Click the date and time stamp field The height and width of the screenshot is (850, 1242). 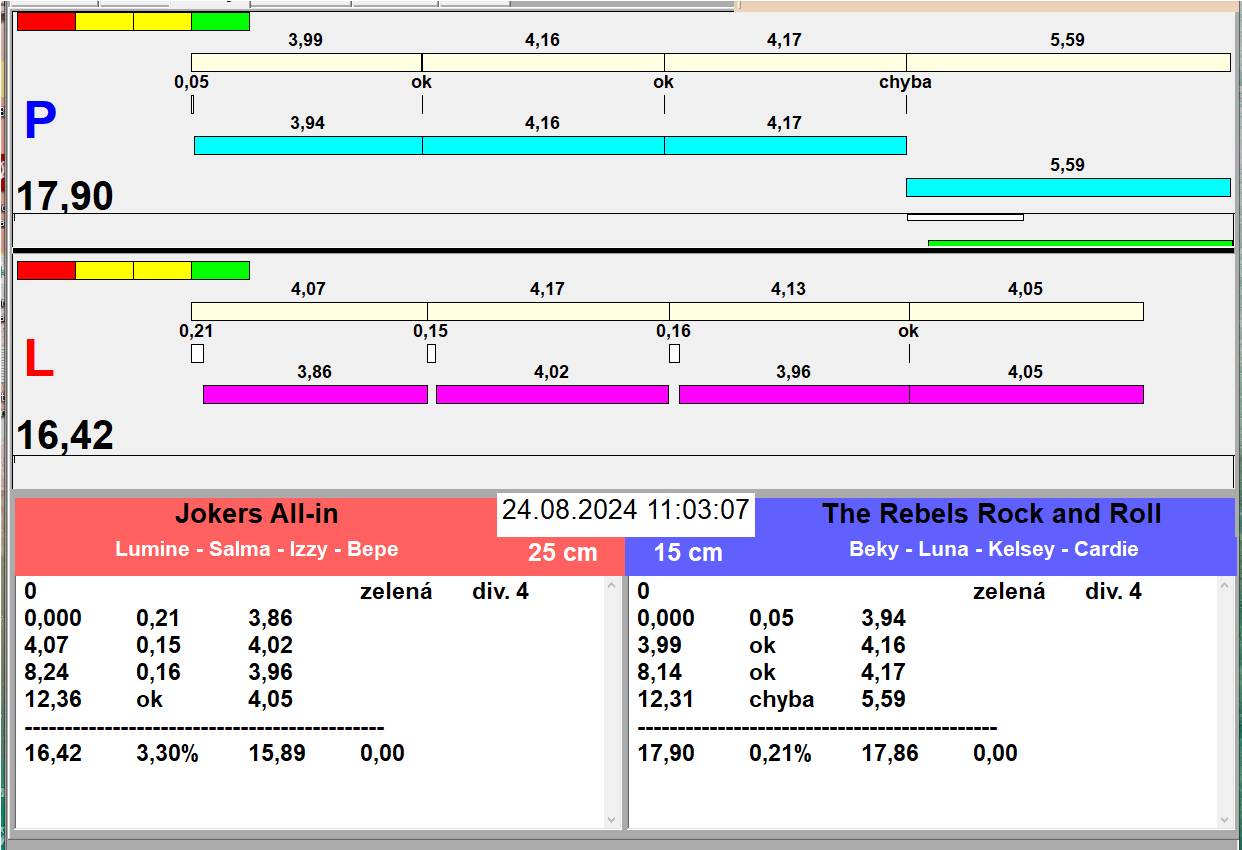click(625, 511)
